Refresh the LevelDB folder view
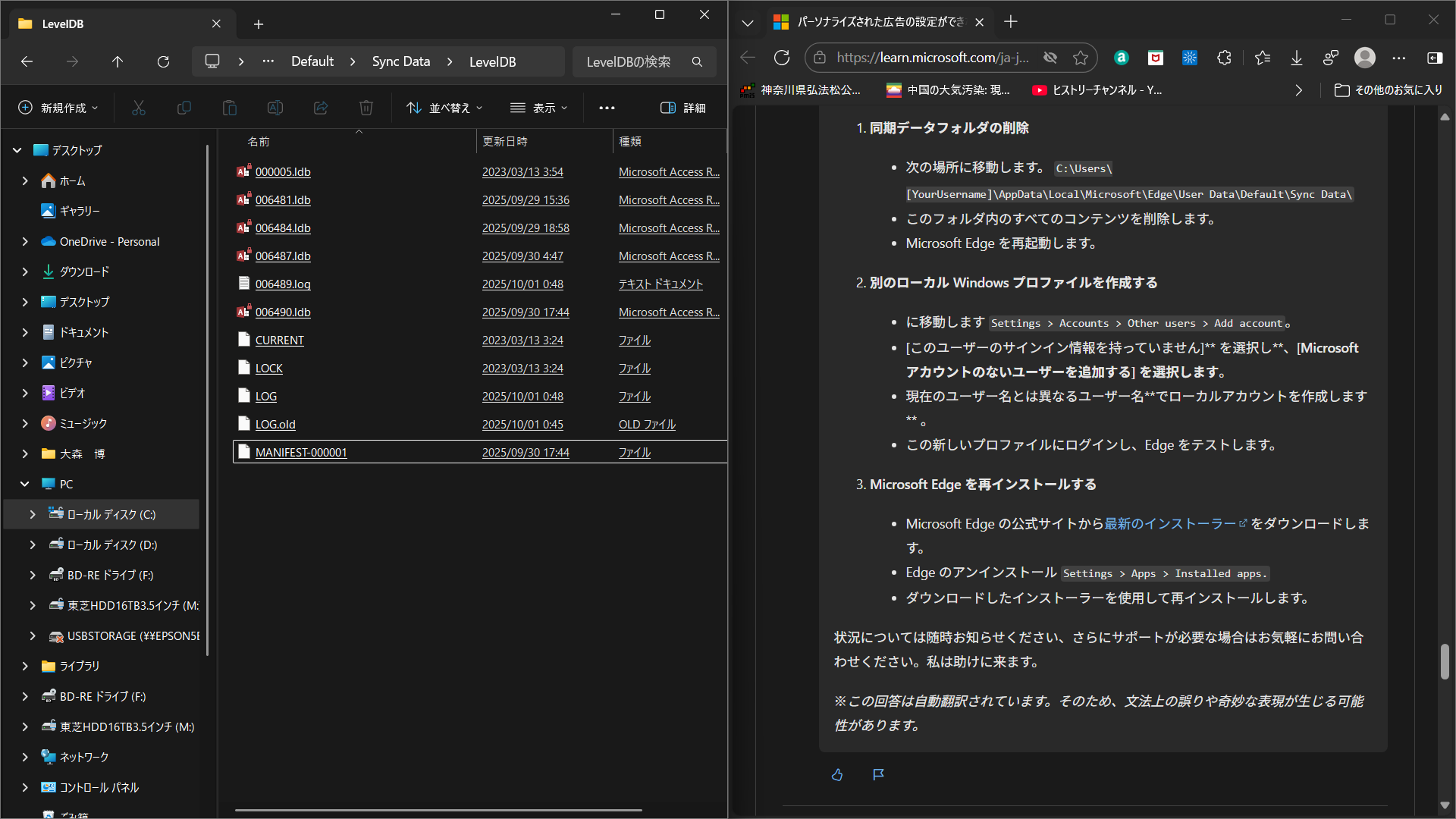This screenshot has width=1456, height=819. click(x=163, y=61)
